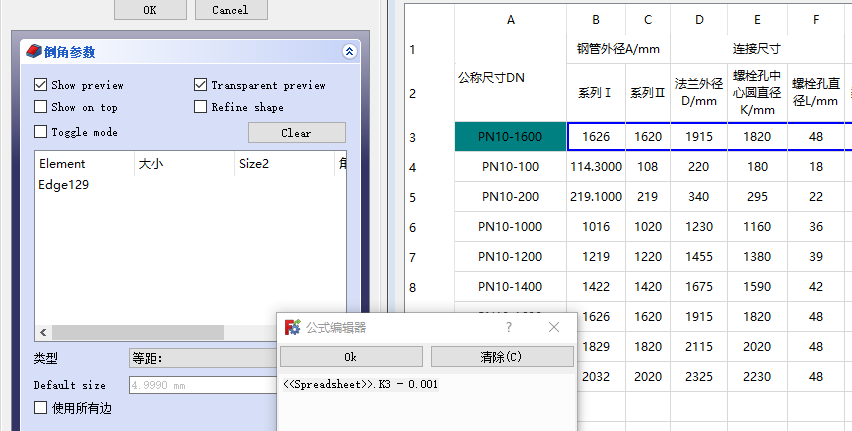Select Edge129 in the element list
Image resolution: width=852 pixels, height=431 pixels.
click(64, 185)
